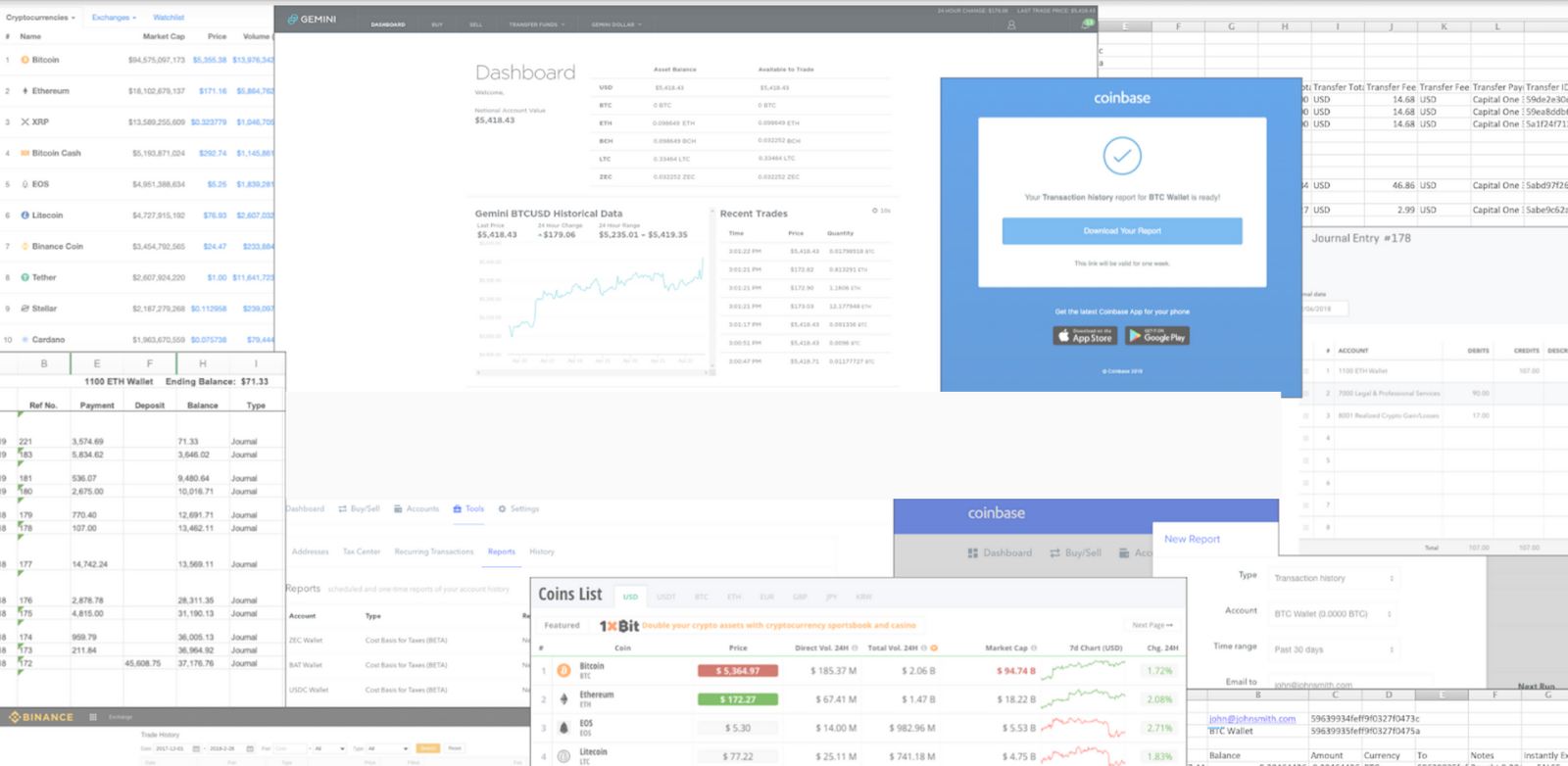
Task: Click the EOS icon in Coins List
Action: 563,728
